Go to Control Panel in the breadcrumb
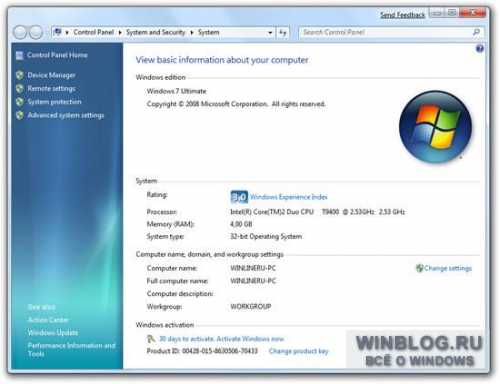The image size is (500, 384). (93, 32)
